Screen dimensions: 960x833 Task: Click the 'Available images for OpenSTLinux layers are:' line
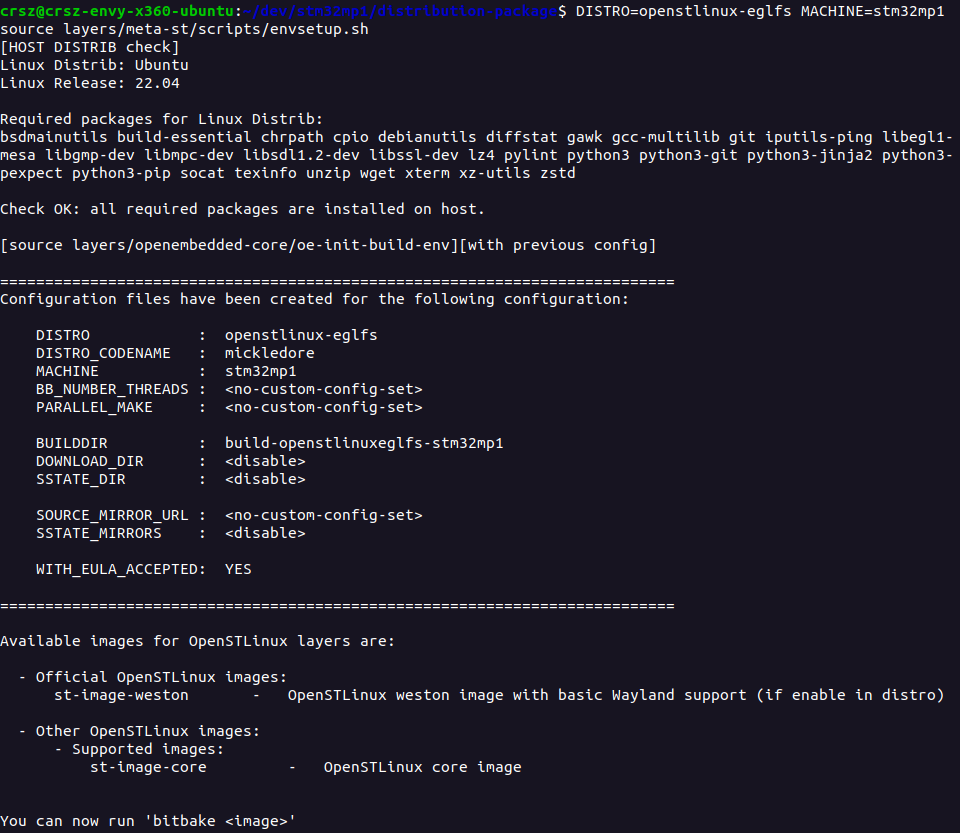pos(198,641)
